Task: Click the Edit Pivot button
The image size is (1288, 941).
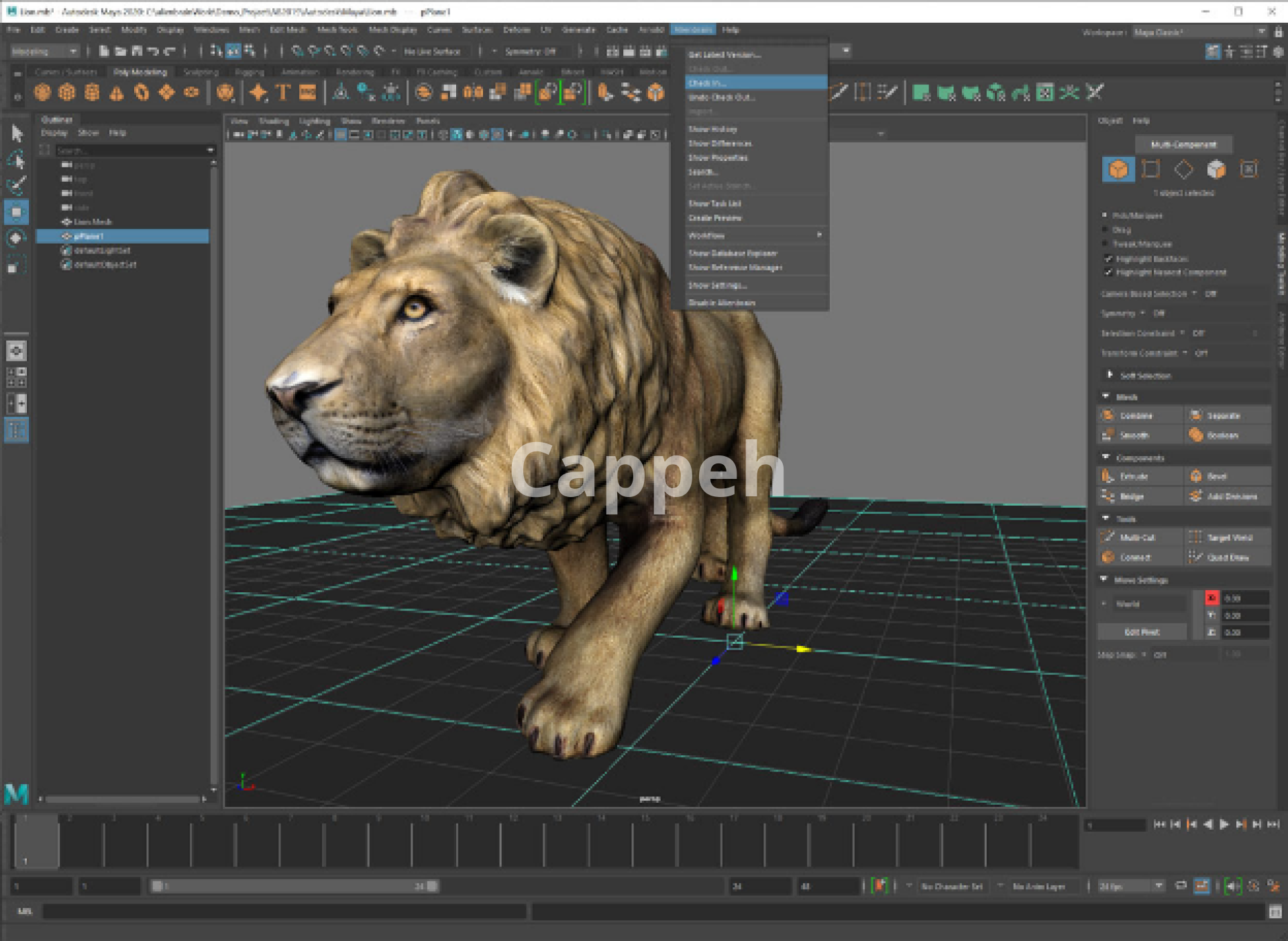Action: [1142, 632]
